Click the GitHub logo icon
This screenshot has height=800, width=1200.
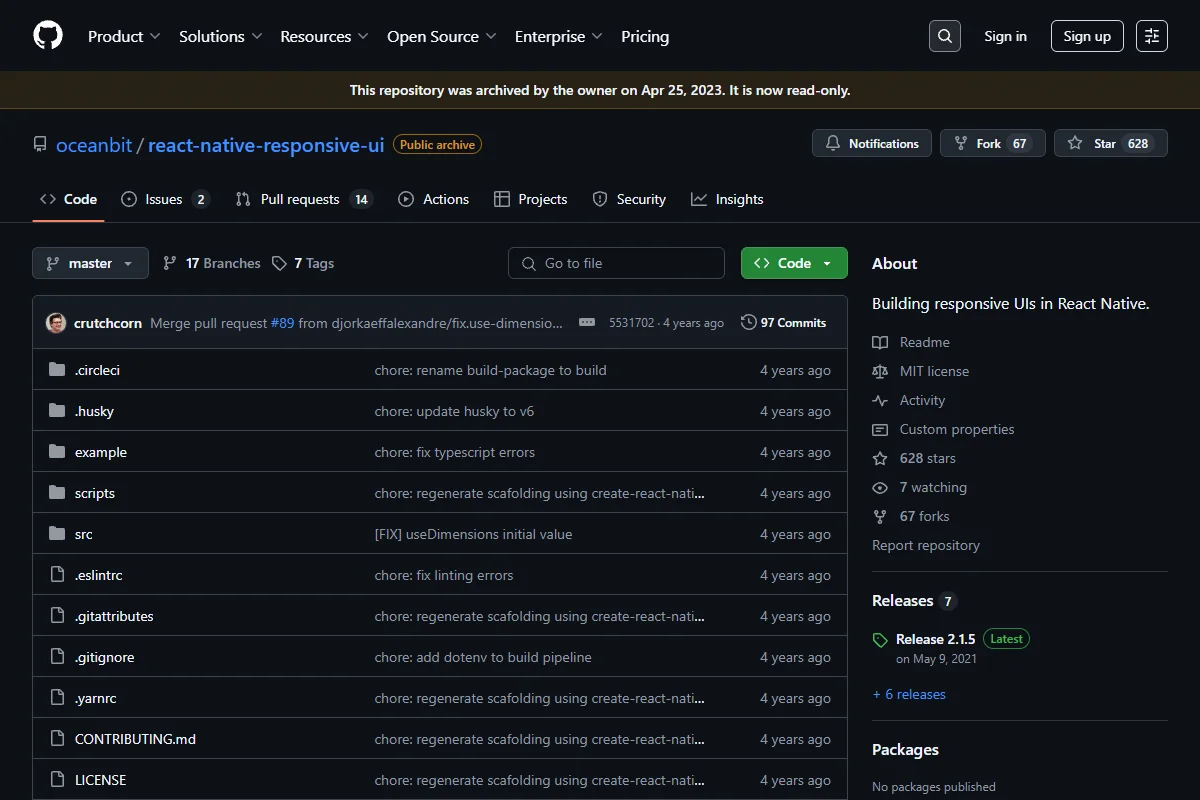[x=48, y=36]
